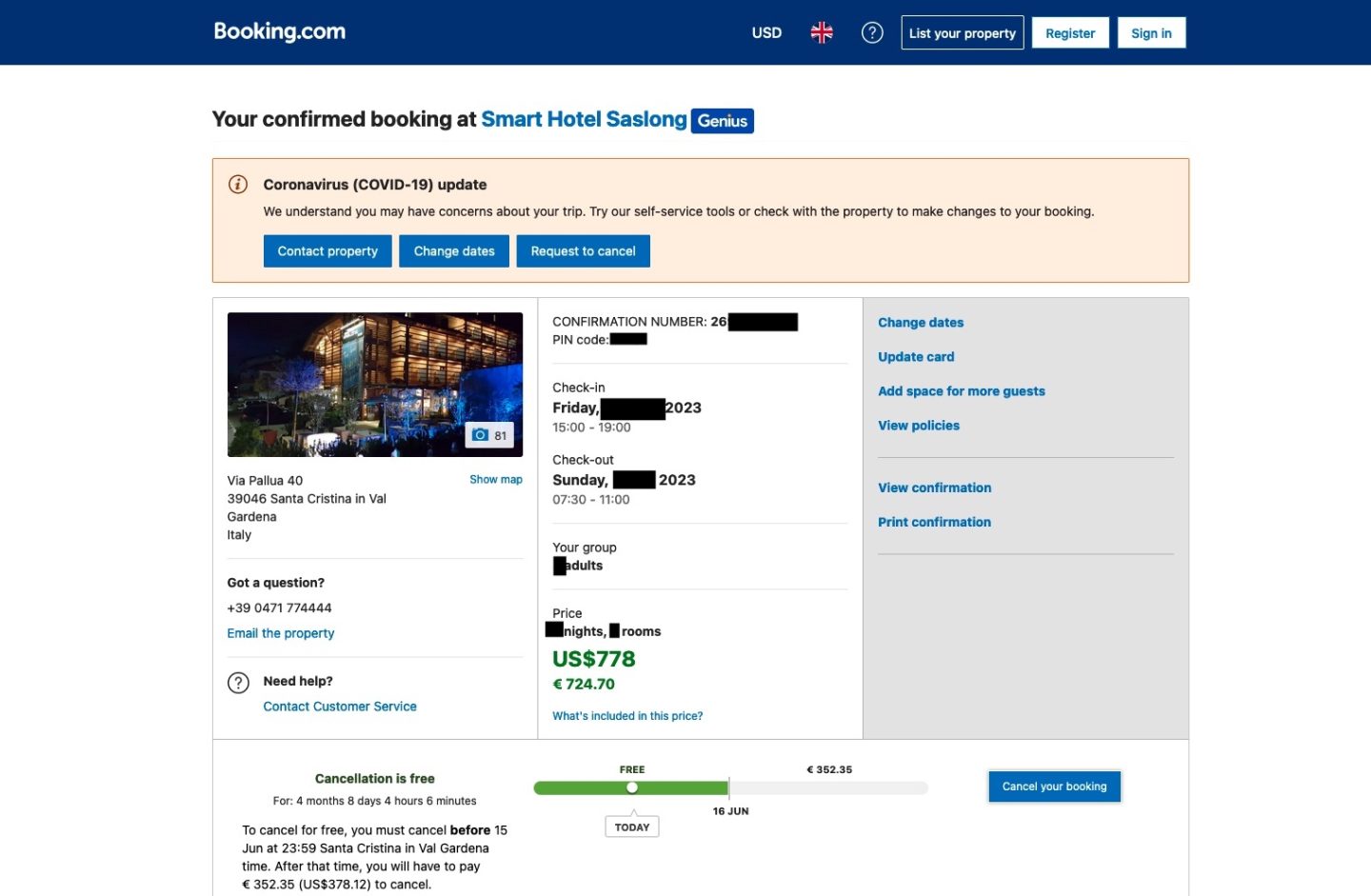
Task: Click Print confirmation
Action: click(x=934, y=522)
